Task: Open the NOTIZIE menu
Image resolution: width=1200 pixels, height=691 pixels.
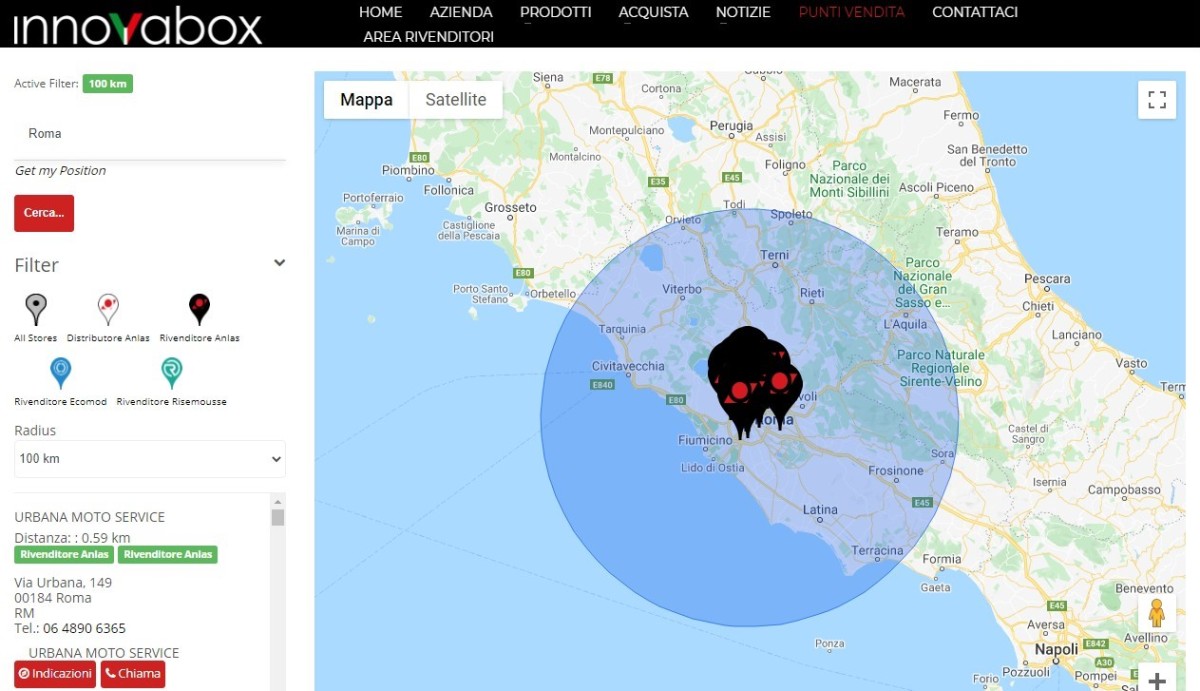Action: pyautogui.click(x=743, y=12)
